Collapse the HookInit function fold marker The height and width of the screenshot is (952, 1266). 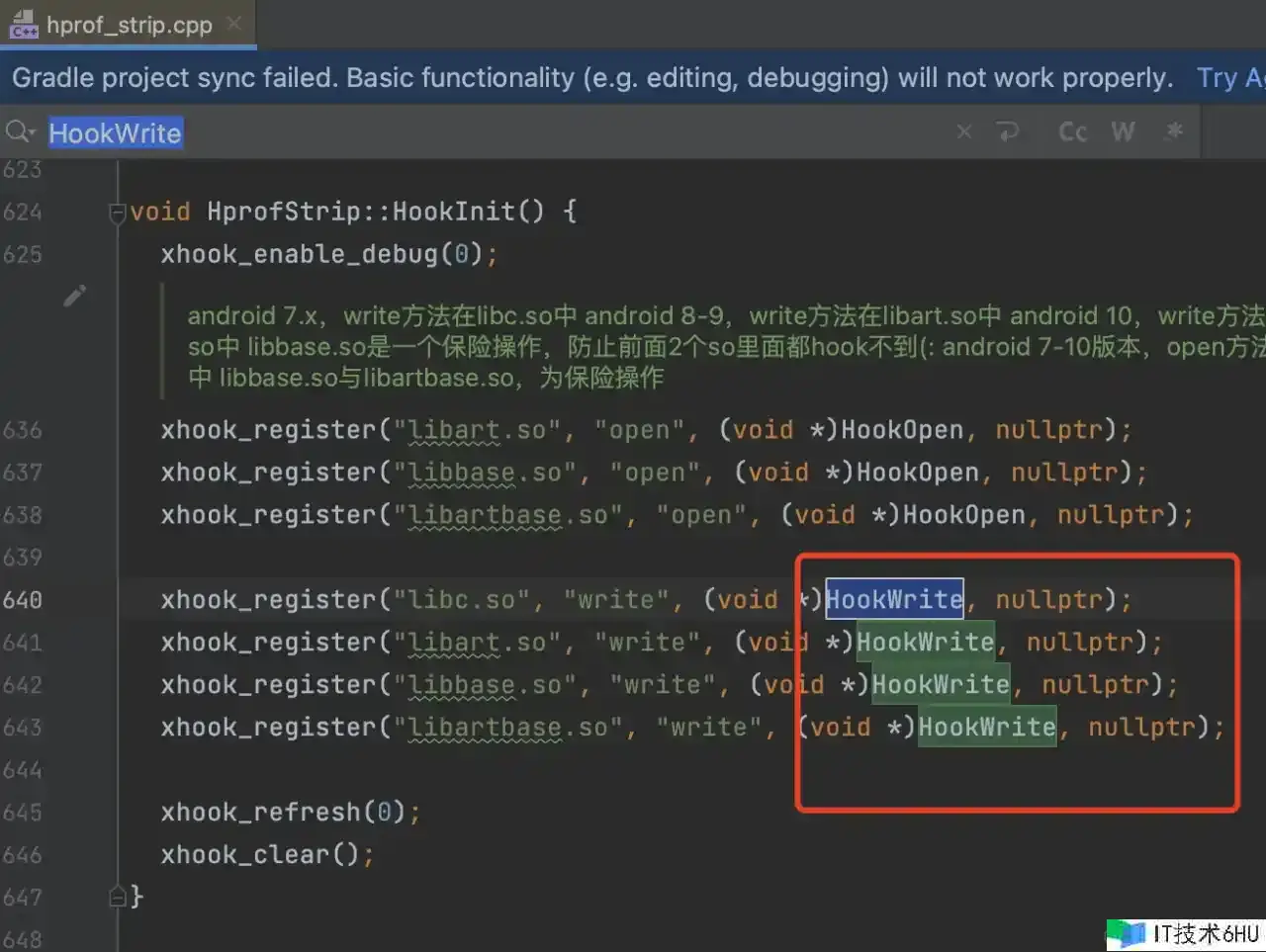point(117,212)
